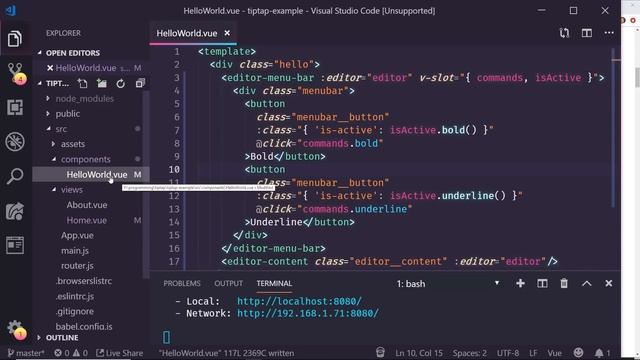The height and width of the screenshot is (360, 640).
Task: Split the terminal panel
Action: [542, 283]
